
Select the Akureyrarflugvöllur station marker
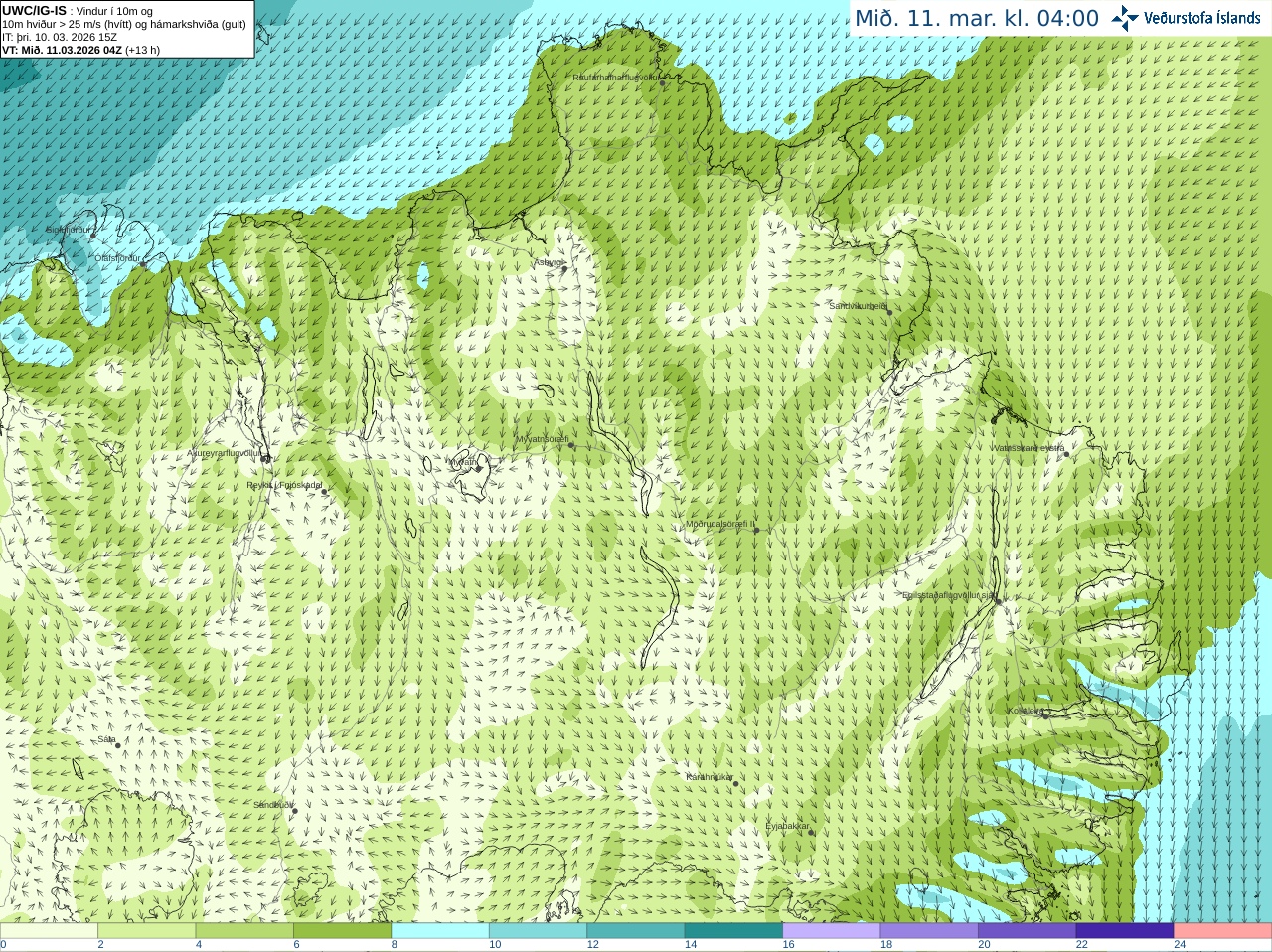pyautogui.click(x=266, y=459)
